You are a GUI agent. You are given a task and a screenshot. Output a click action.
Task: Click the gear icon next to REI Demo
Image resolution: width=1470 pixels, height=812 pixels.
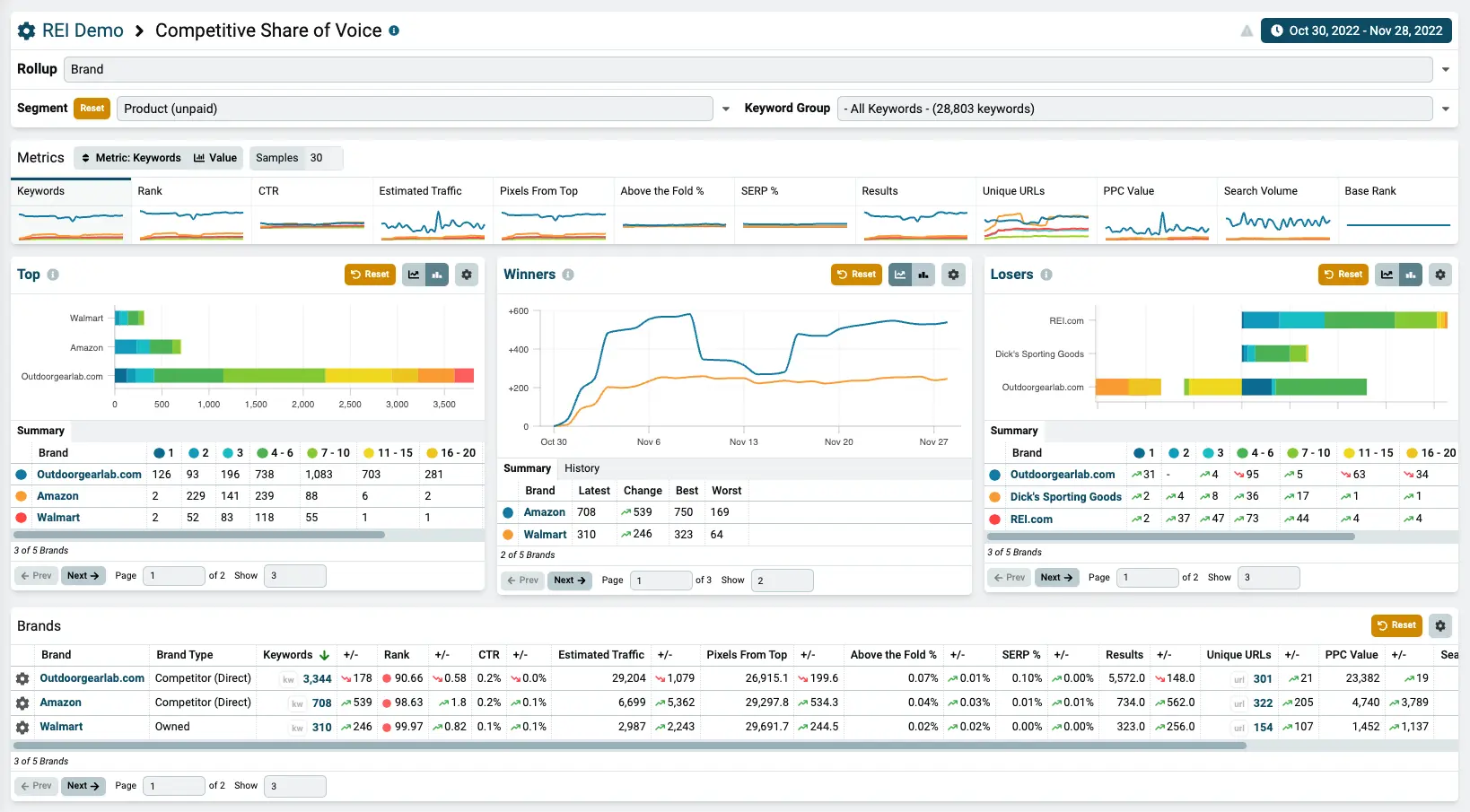pos(27,31)
